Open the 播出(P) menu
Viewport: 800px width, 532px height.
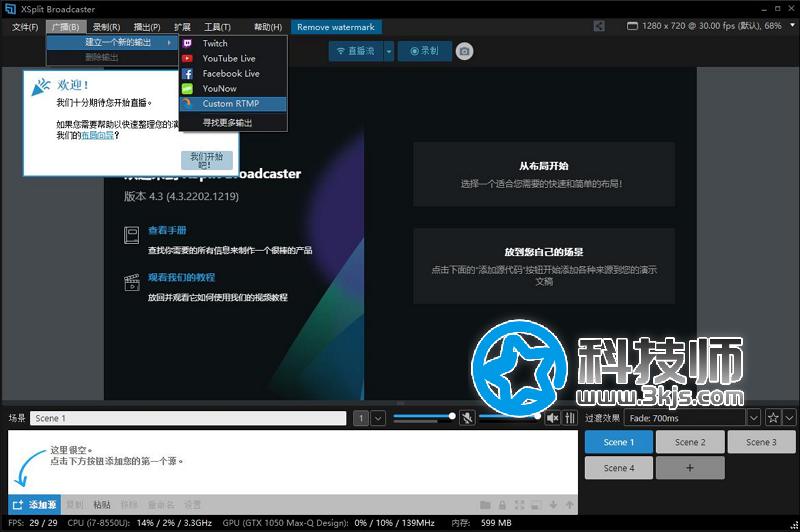tap(147, 27)
